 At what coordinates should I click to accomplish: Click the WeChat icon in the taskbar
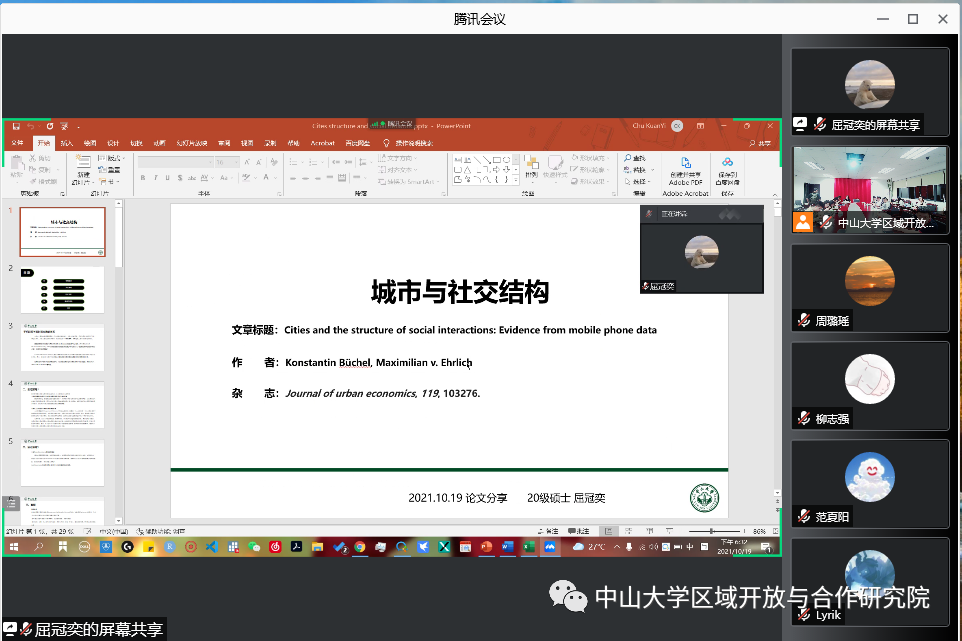254,547
